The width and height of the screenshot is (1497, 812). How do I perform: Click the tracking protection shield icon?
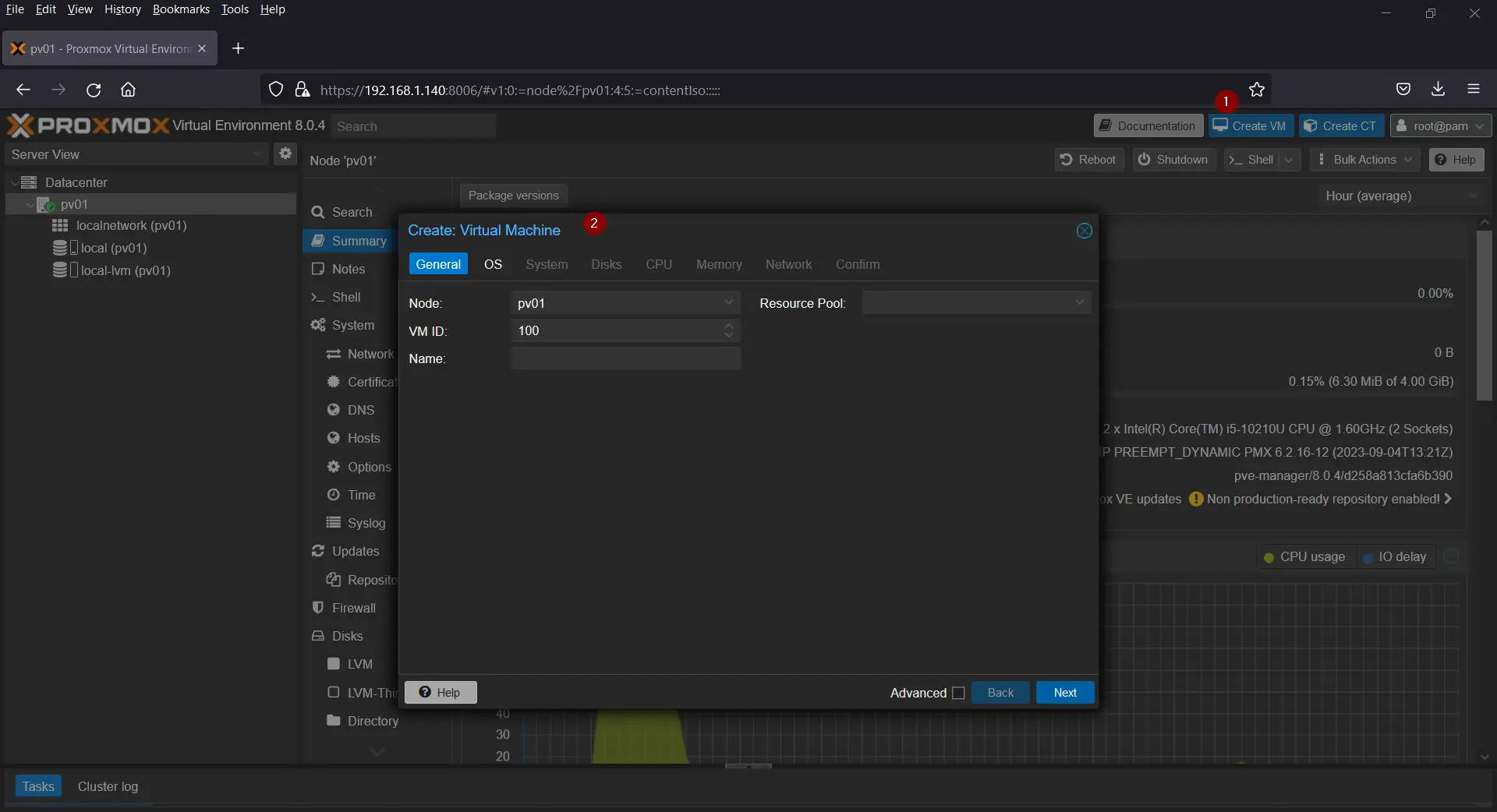point(275,90)
